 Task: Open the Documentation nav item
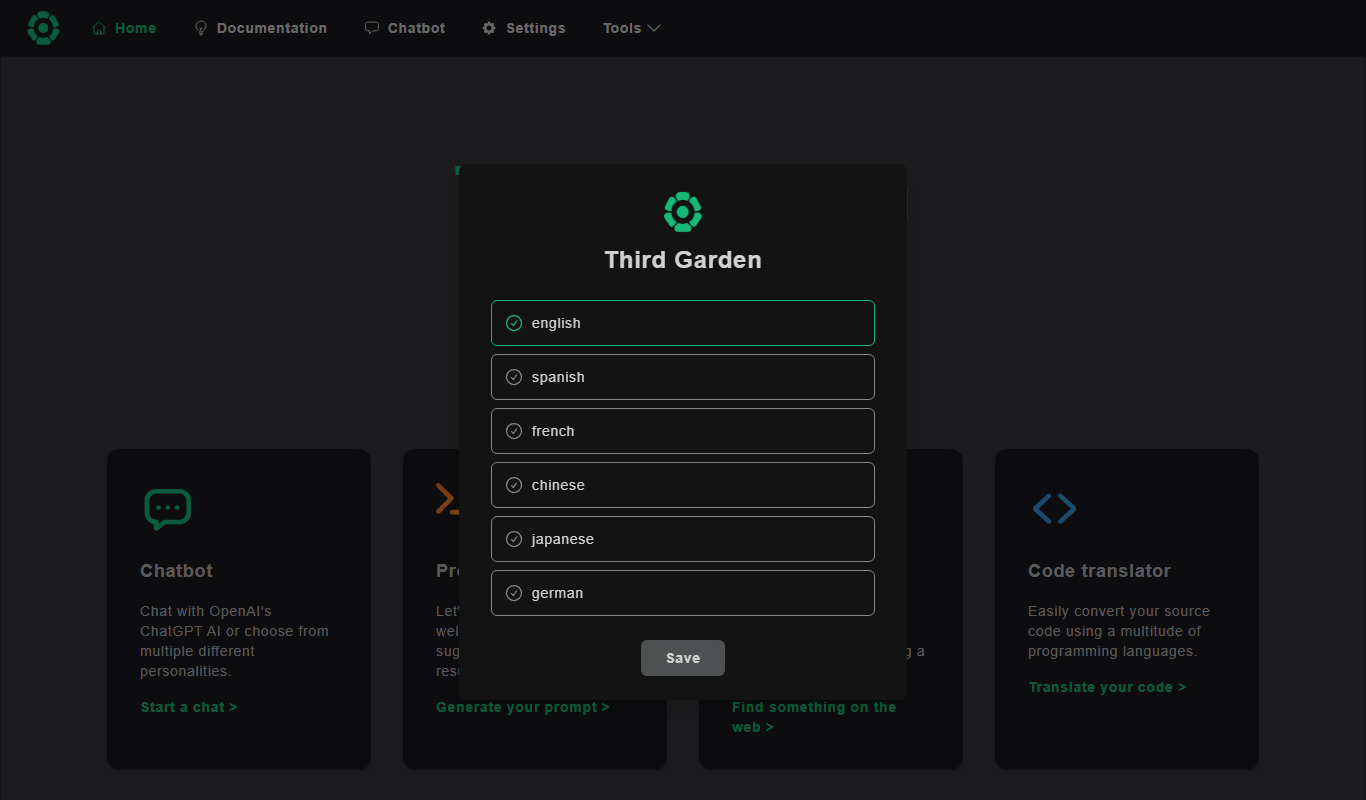[x=260, y=28]
